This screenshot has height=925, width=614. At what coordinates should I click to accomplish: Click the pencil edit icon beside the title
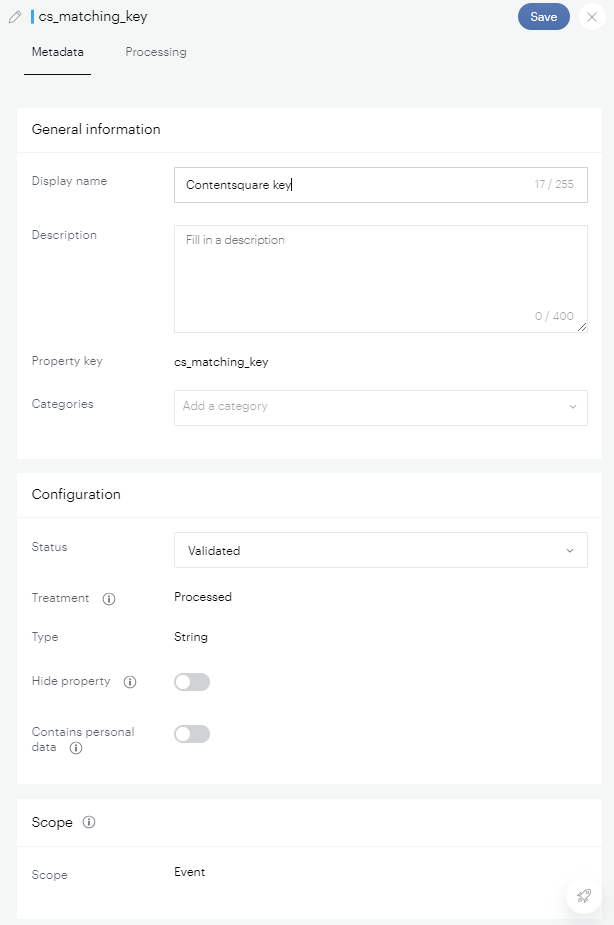tap(15, 17)
